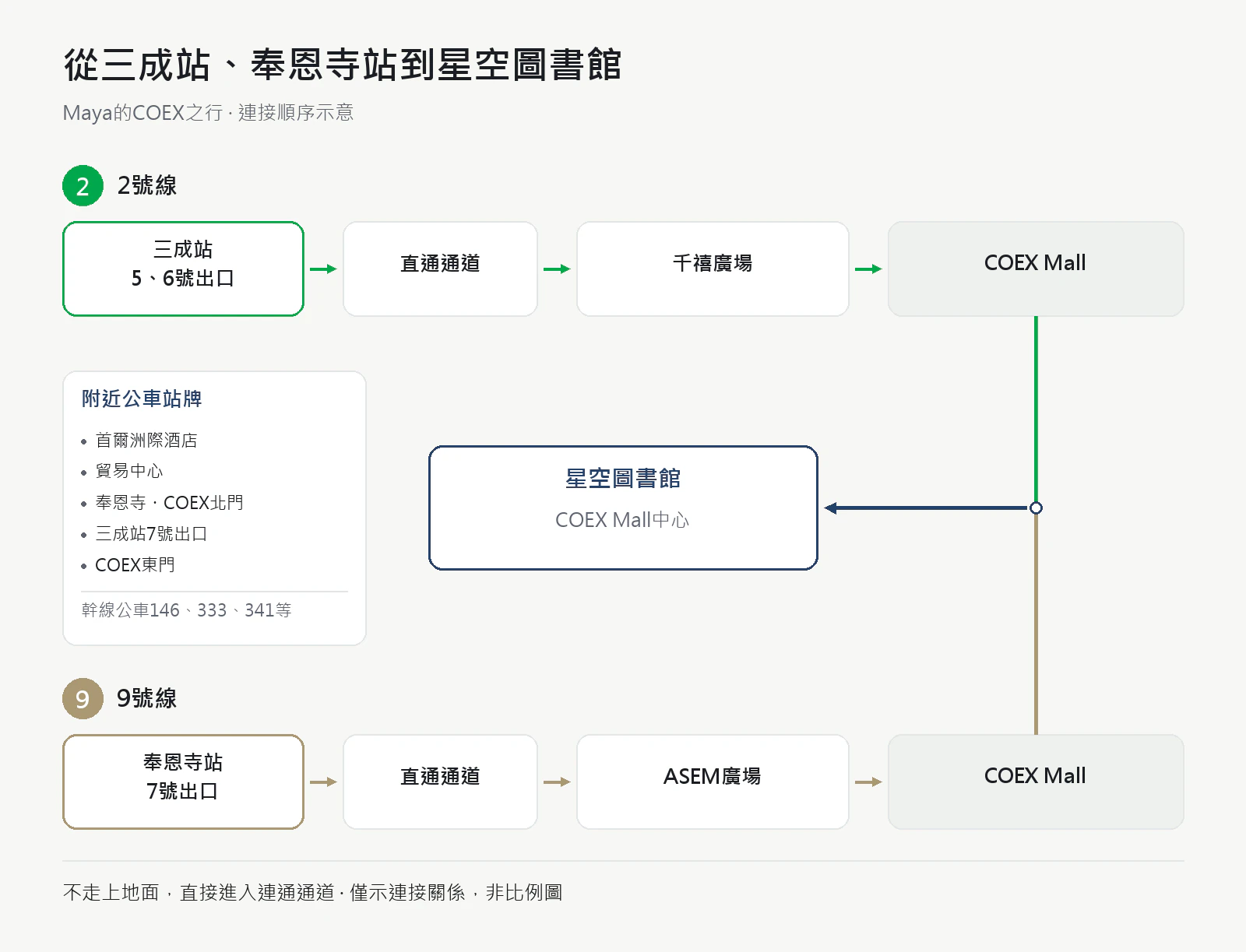Screen dimensions: 1246x952
Task: Click the ASEM廣場 box
Action: (713, 782)
